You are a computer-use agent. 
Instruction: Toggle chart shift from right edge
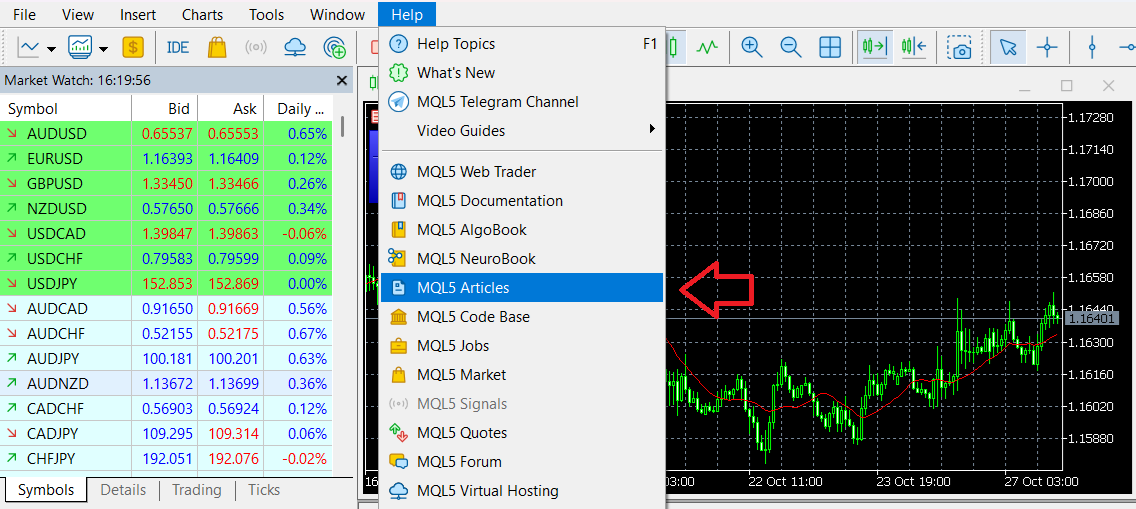[x=914, y=48]
